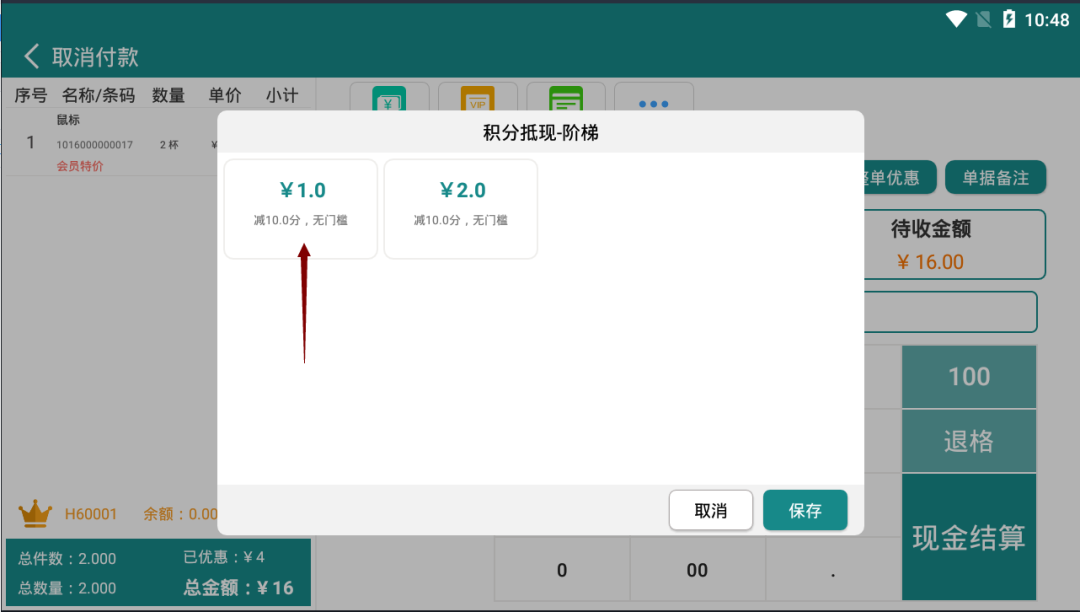1080x612 pixels.
Task: Tap the 100 quick amount key
Action: click(x=968, y=377)
